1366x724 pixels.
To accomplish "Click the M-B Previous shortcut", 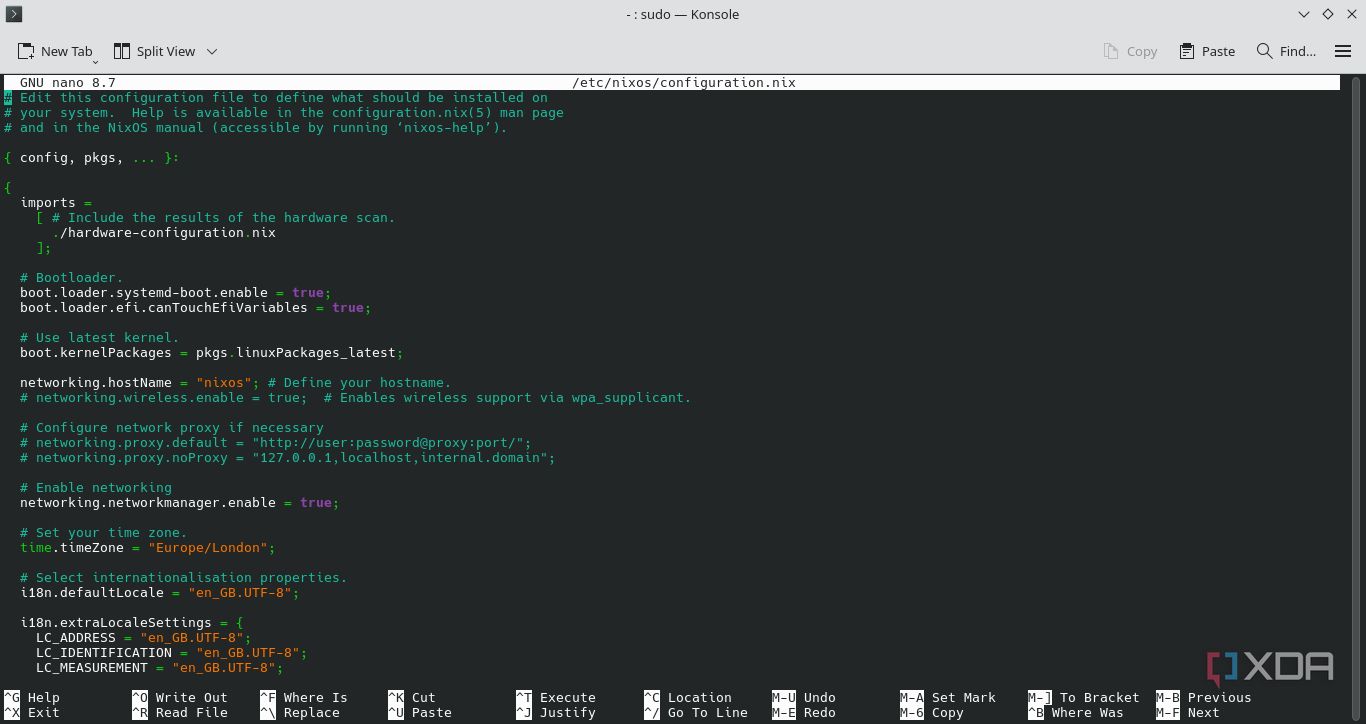I will [x=1204, y=698].
